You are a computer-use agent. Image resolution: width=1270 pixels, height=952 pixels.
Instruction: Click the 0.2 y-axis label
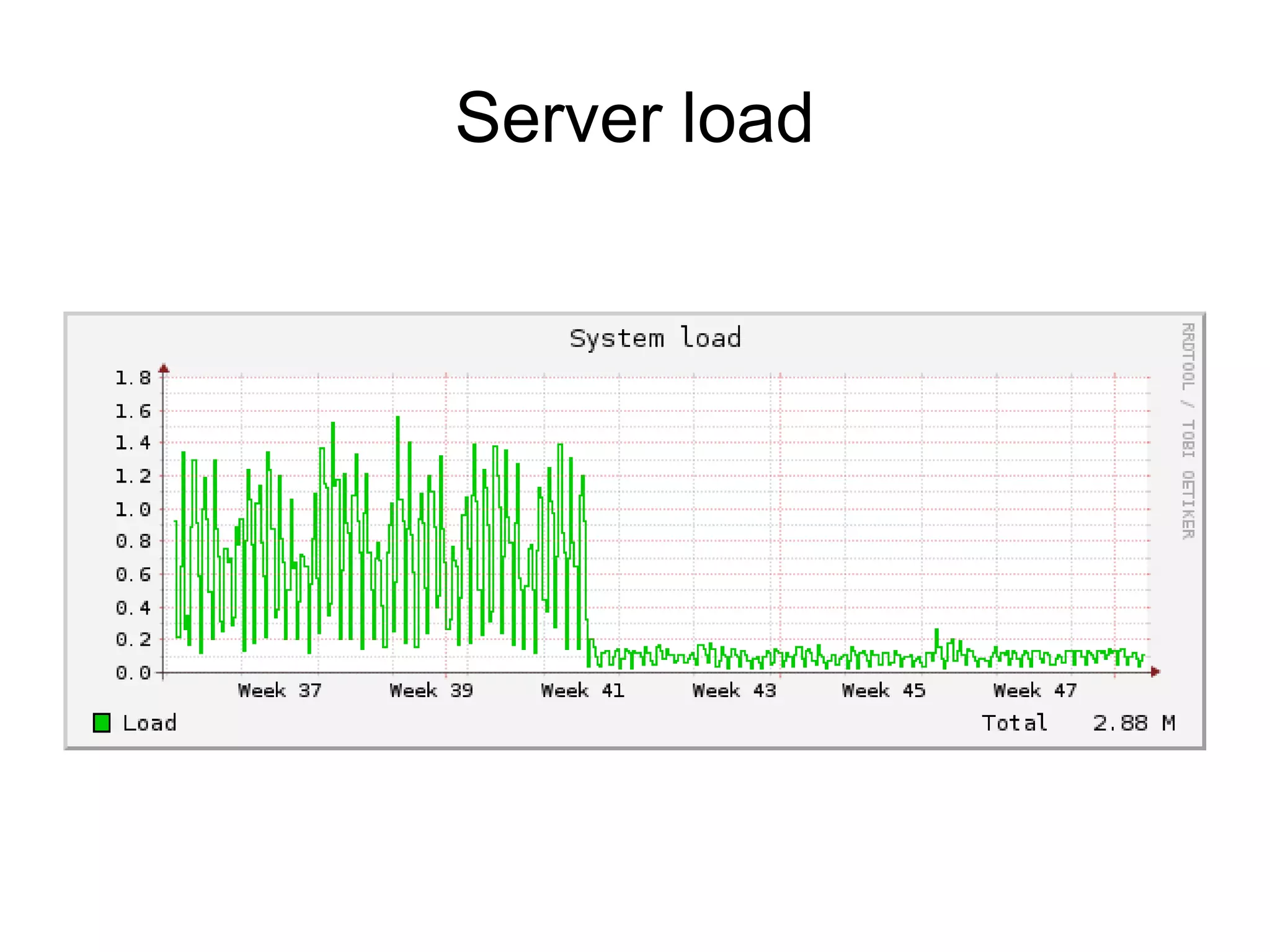133,639
